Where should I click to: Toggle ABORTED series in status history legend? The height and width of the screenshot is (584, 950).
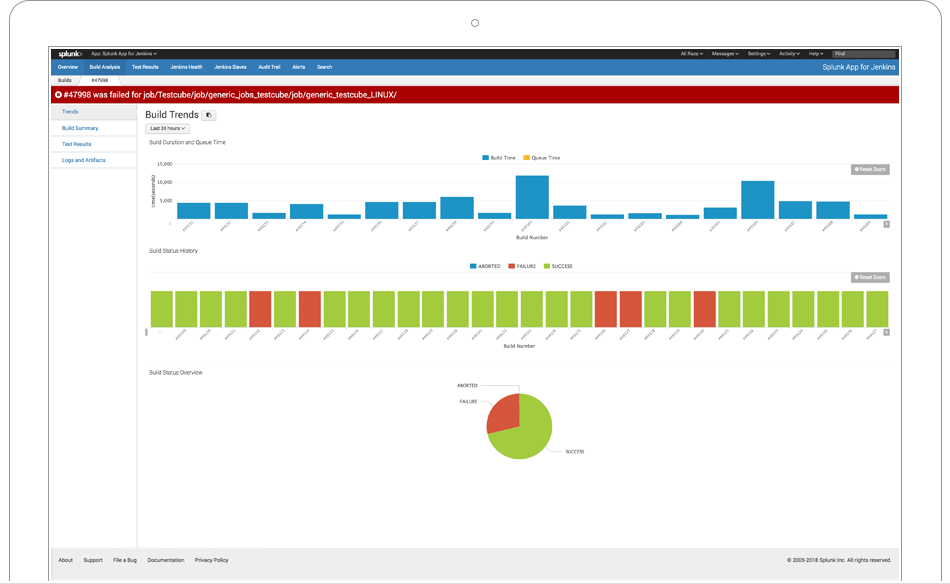coord(485,267)
